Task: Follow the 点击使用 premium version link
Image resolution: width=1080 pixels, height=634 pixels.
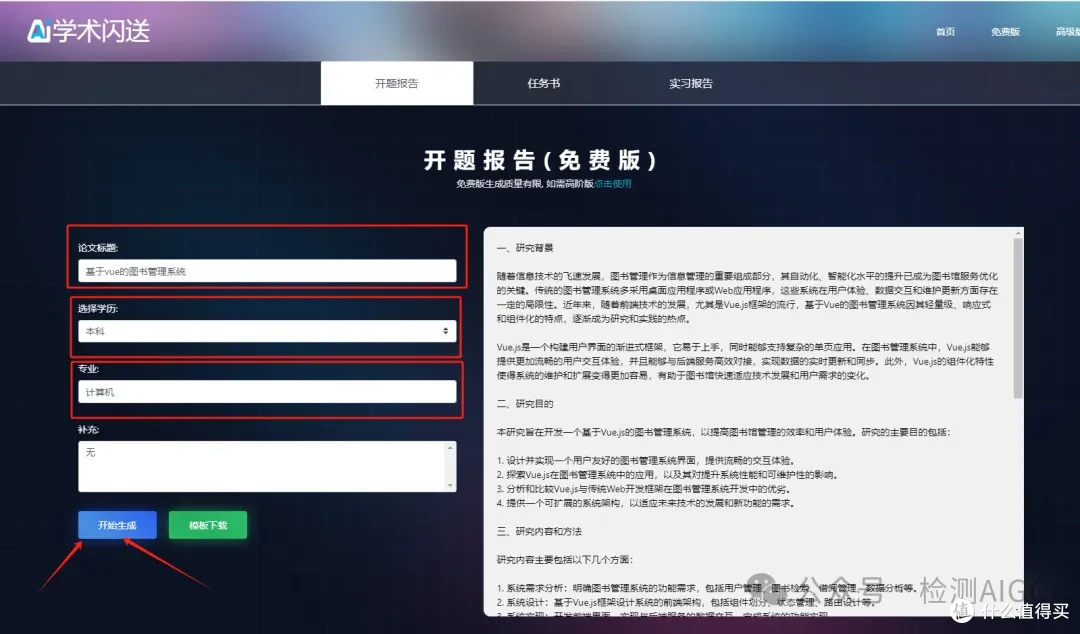Action: click(612, 183)
